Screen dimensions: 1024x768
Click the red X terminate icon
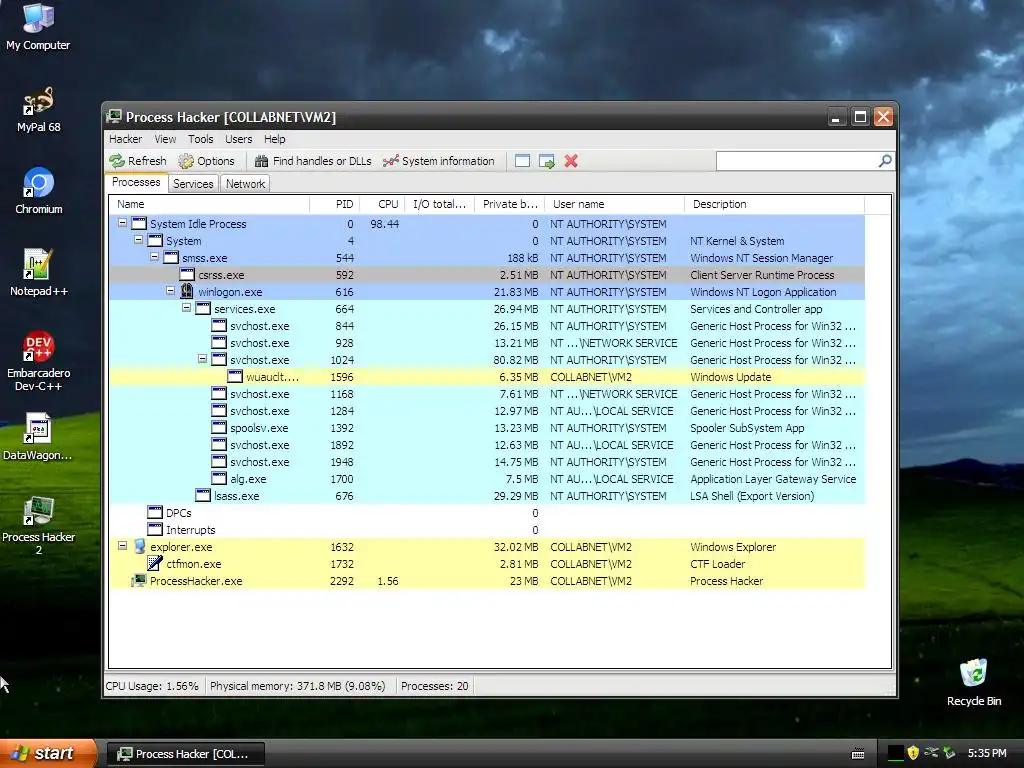coord(571,161)
